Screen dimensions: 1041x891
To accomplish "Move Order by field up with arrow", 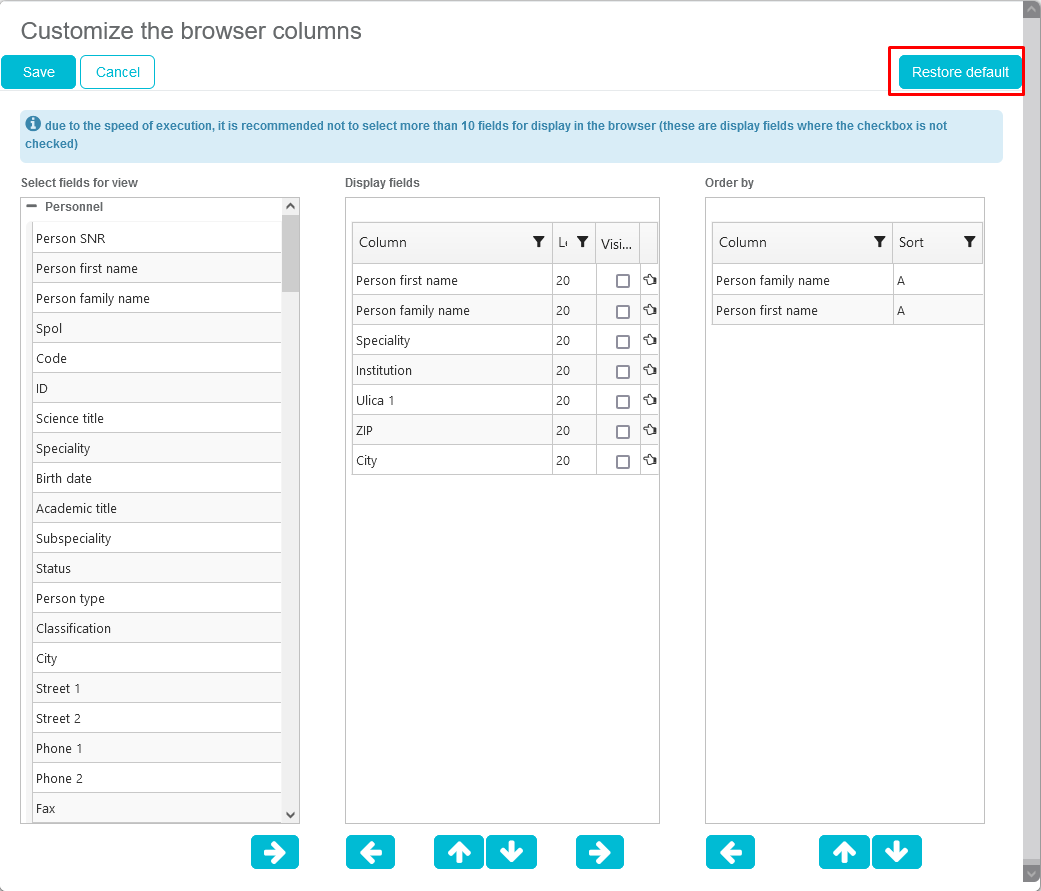I will point(845,852).
